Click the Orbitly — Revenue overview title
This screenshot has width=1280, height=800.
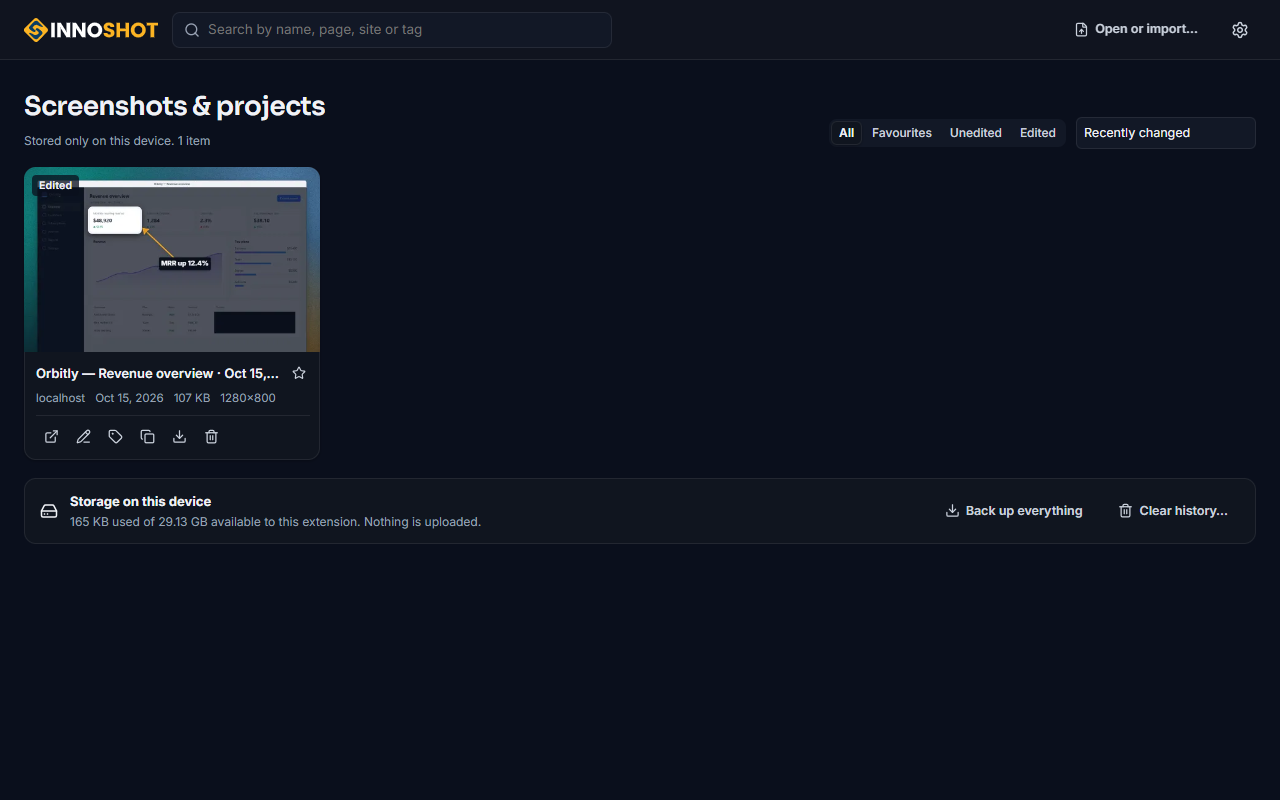157,373
